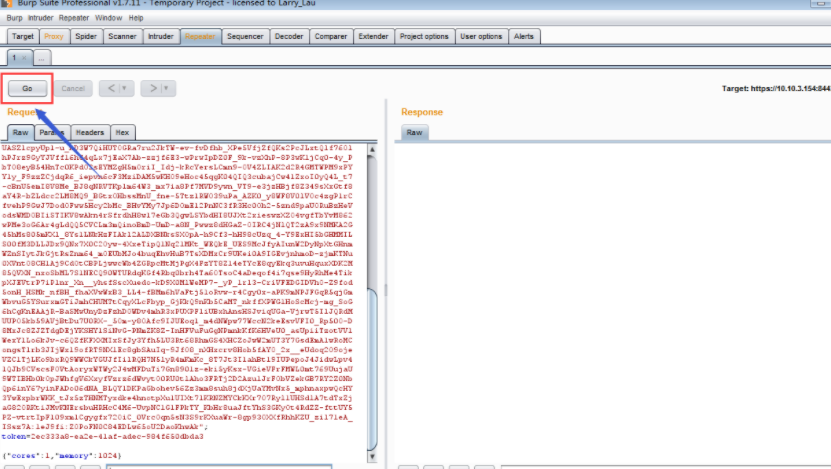831x469 pixels.
Task: Open the Repeater menu in menu bar
Action: [74, 18]
